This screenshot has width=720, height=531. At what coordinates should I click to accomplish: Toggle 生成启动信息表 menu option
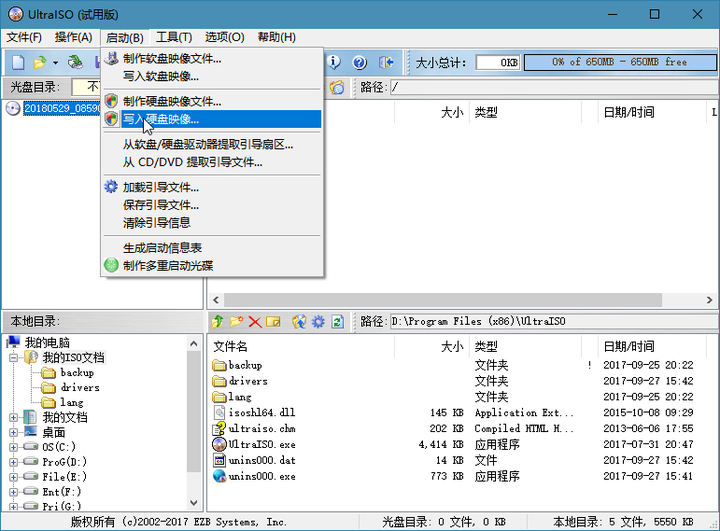212,248
